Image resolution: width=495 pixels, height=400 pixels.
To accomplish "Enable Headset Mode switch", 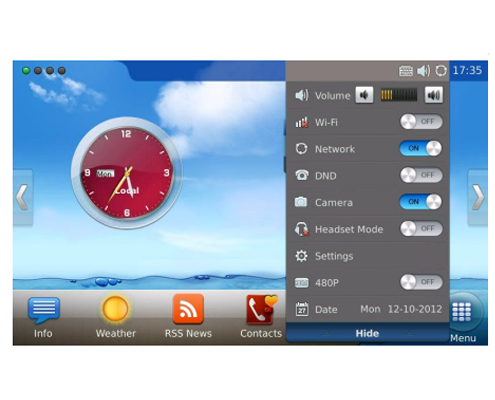I will pos(421,229).
